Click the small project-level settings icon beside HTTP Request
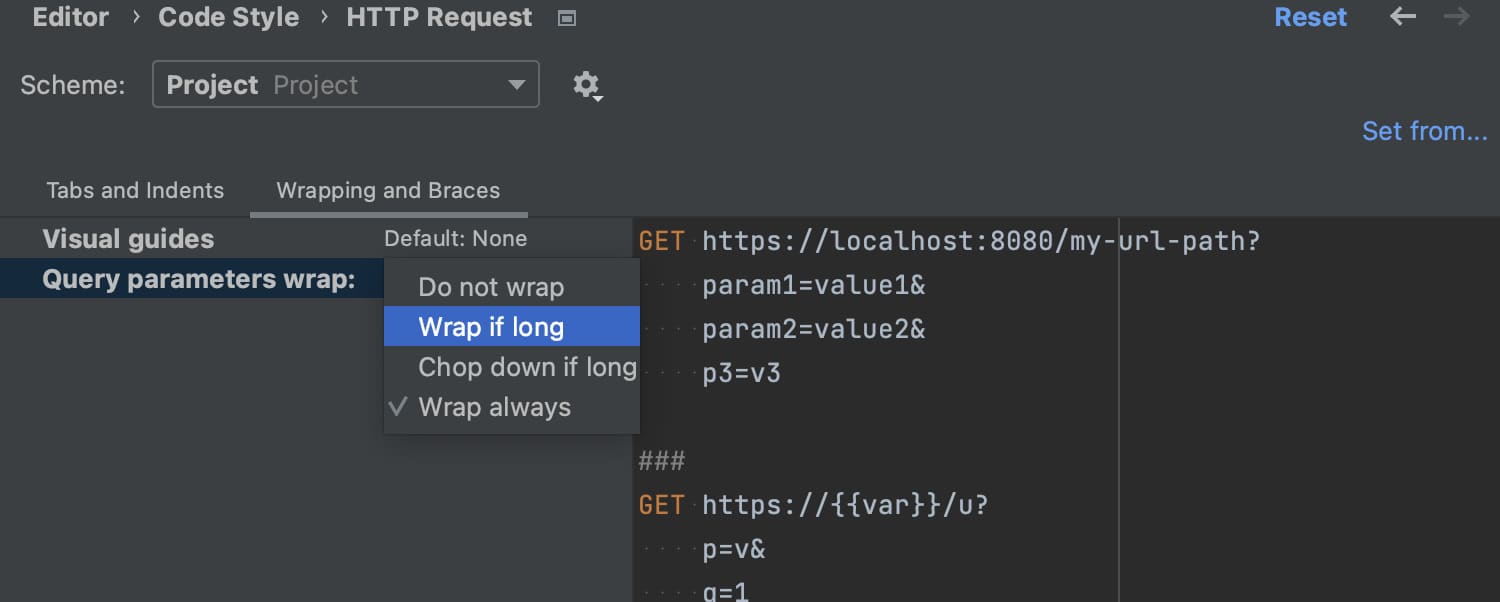The image size is (1500, 602). tap(567, 18)
